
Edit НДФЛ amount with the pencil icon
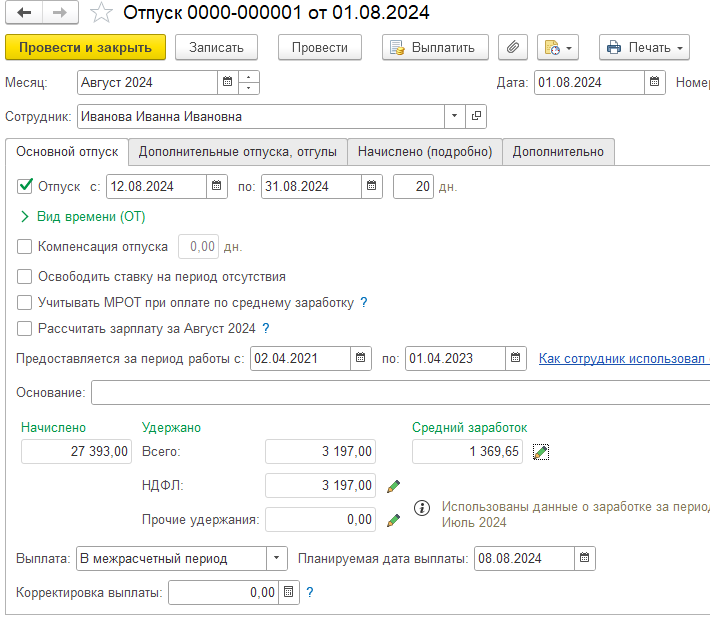tap(393, 486)
